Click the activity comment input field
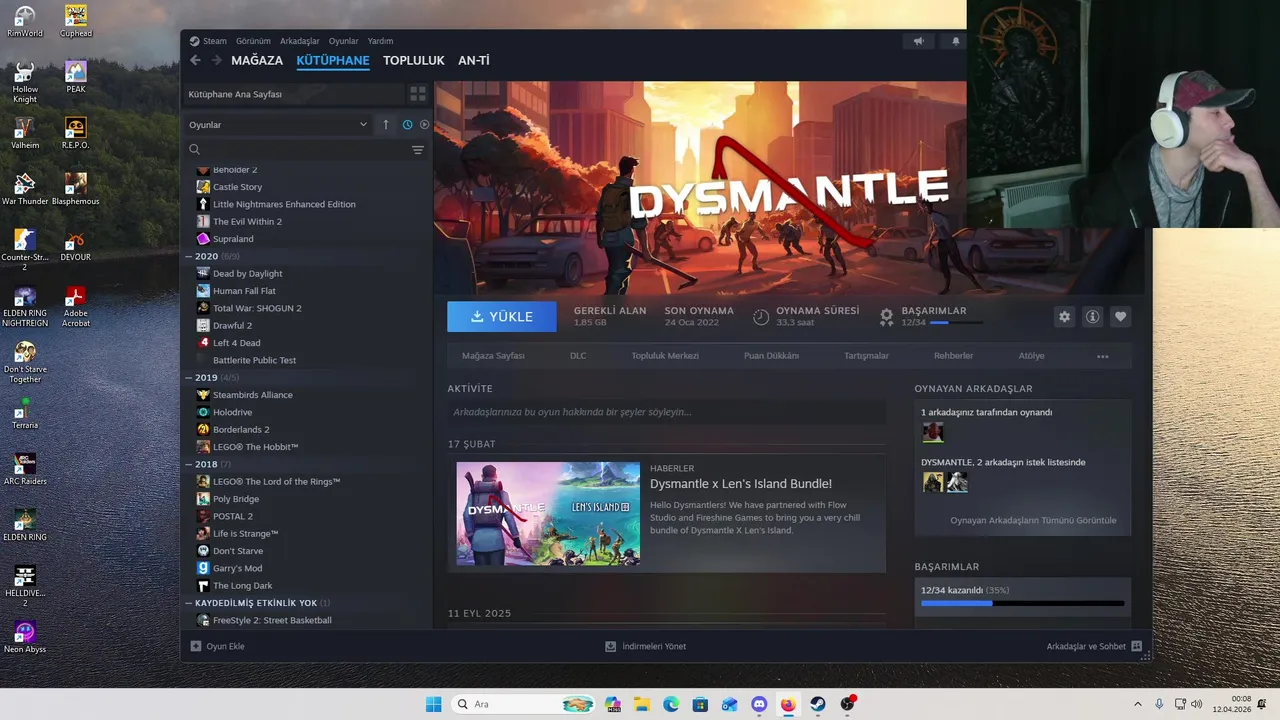 click(x=666, y=412)
